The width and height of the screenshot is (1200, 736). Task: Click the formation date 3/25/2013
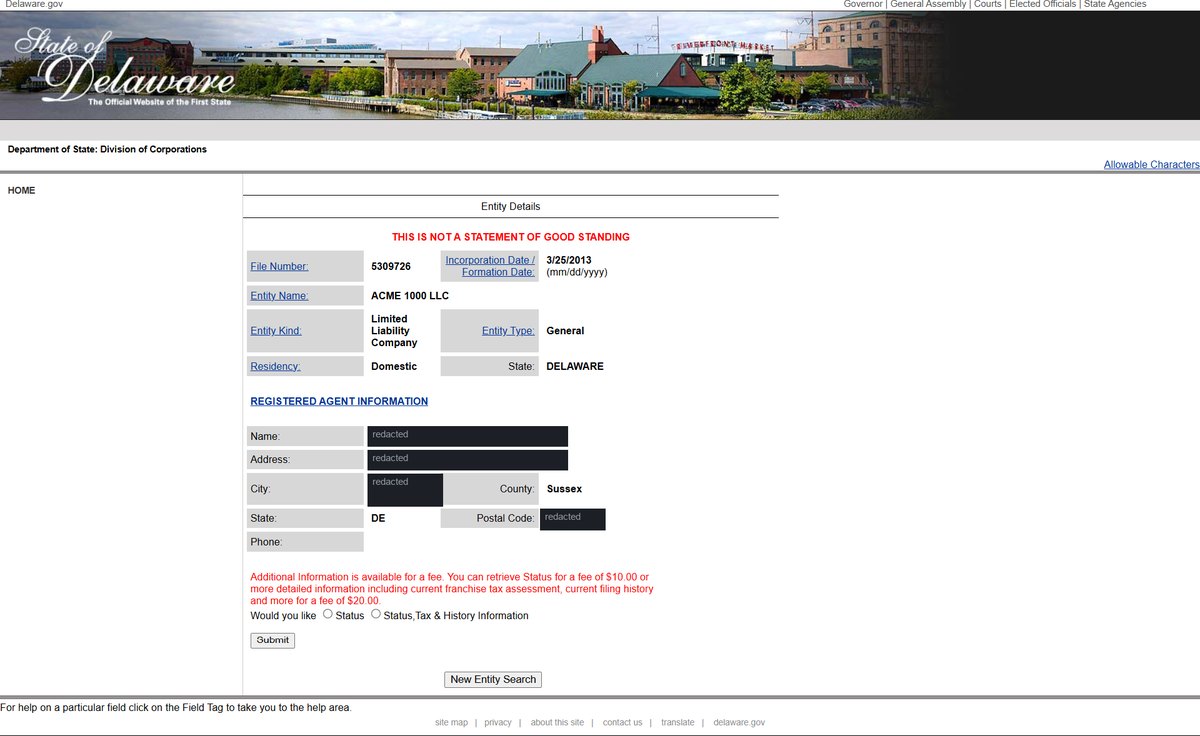(569, 260)
